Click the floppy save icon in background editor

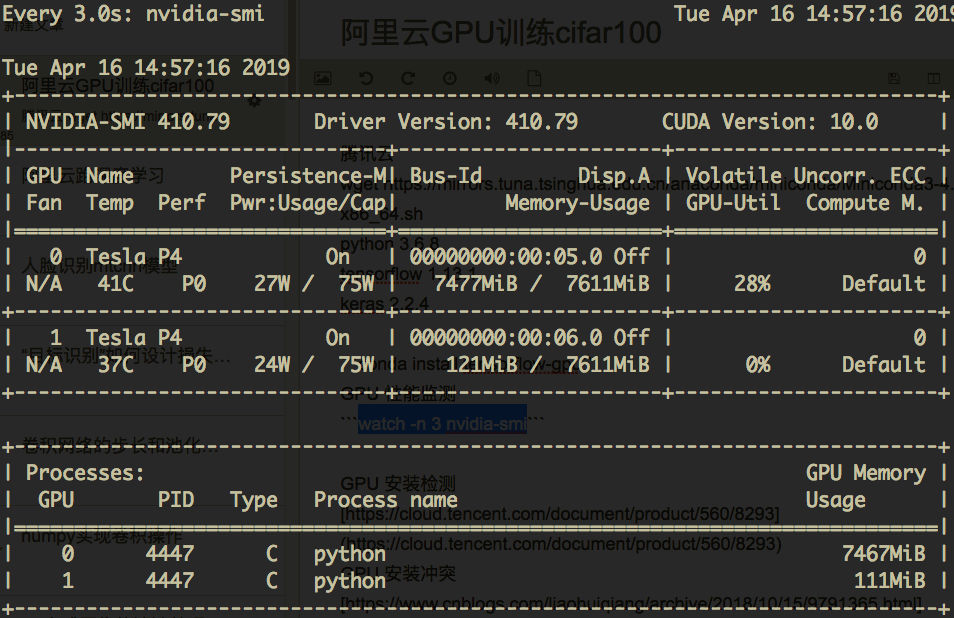(894, 78)
